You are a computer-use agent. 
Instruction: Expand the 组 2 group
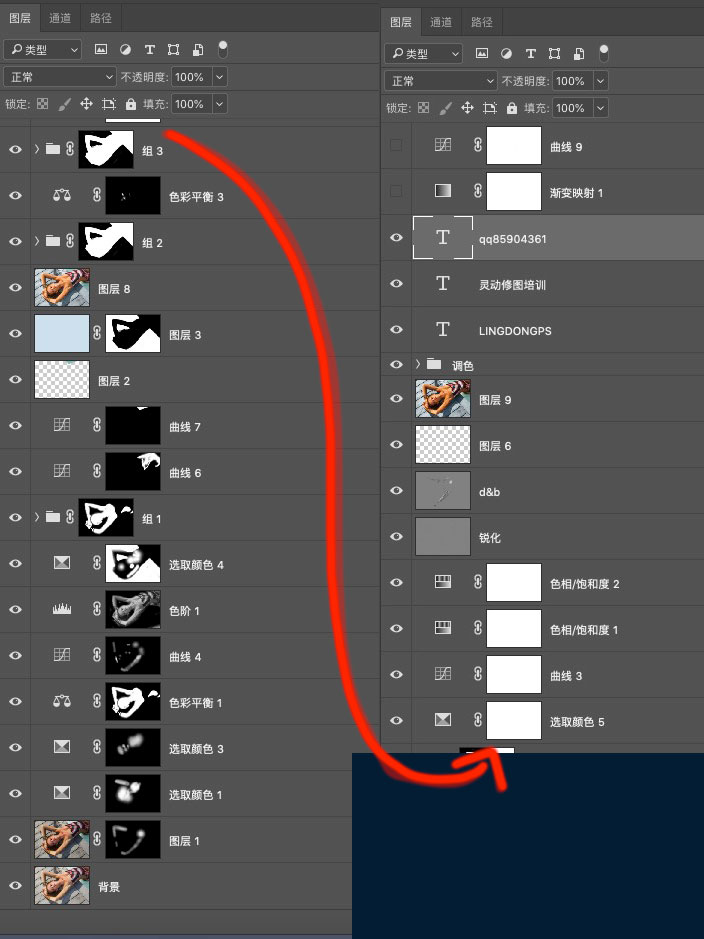37,241
